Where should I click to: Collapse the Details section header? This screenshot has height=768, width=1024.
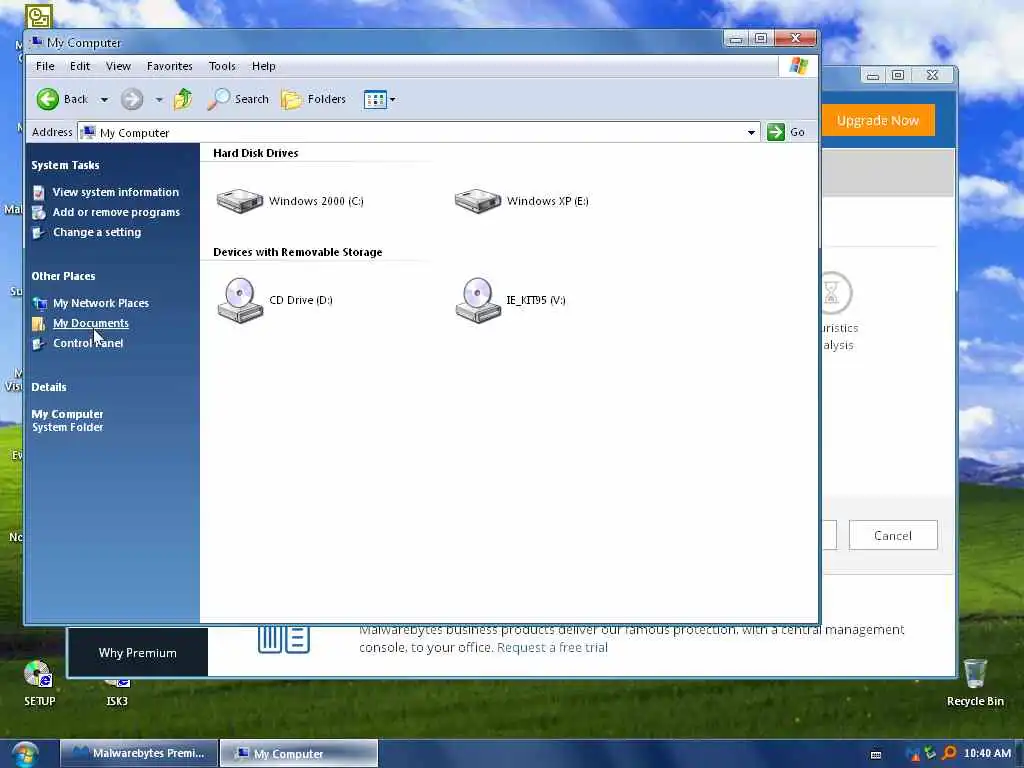[x=49, y=387]
